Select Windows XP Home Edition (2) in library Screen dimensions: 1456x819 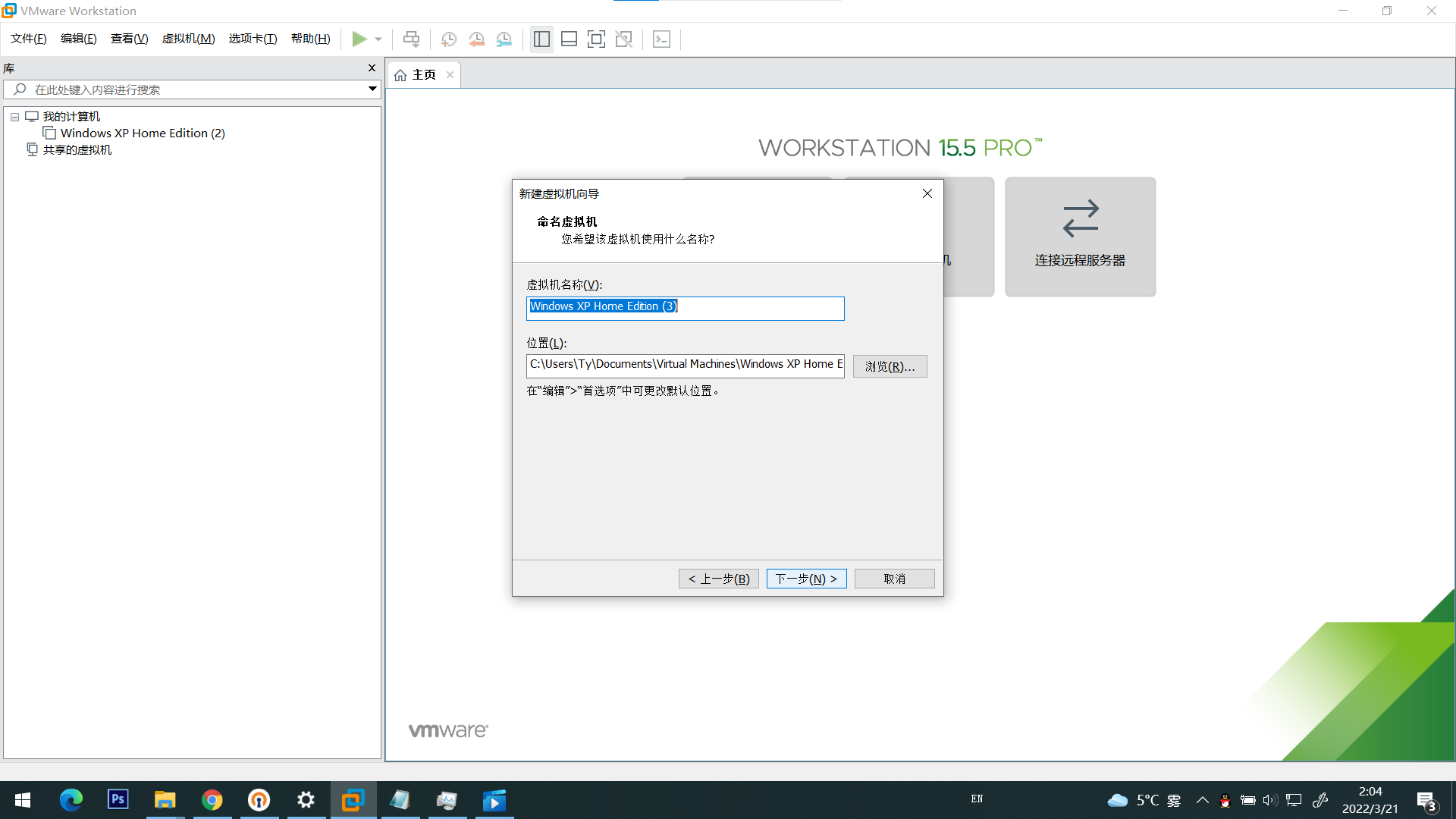pos(143,133)
